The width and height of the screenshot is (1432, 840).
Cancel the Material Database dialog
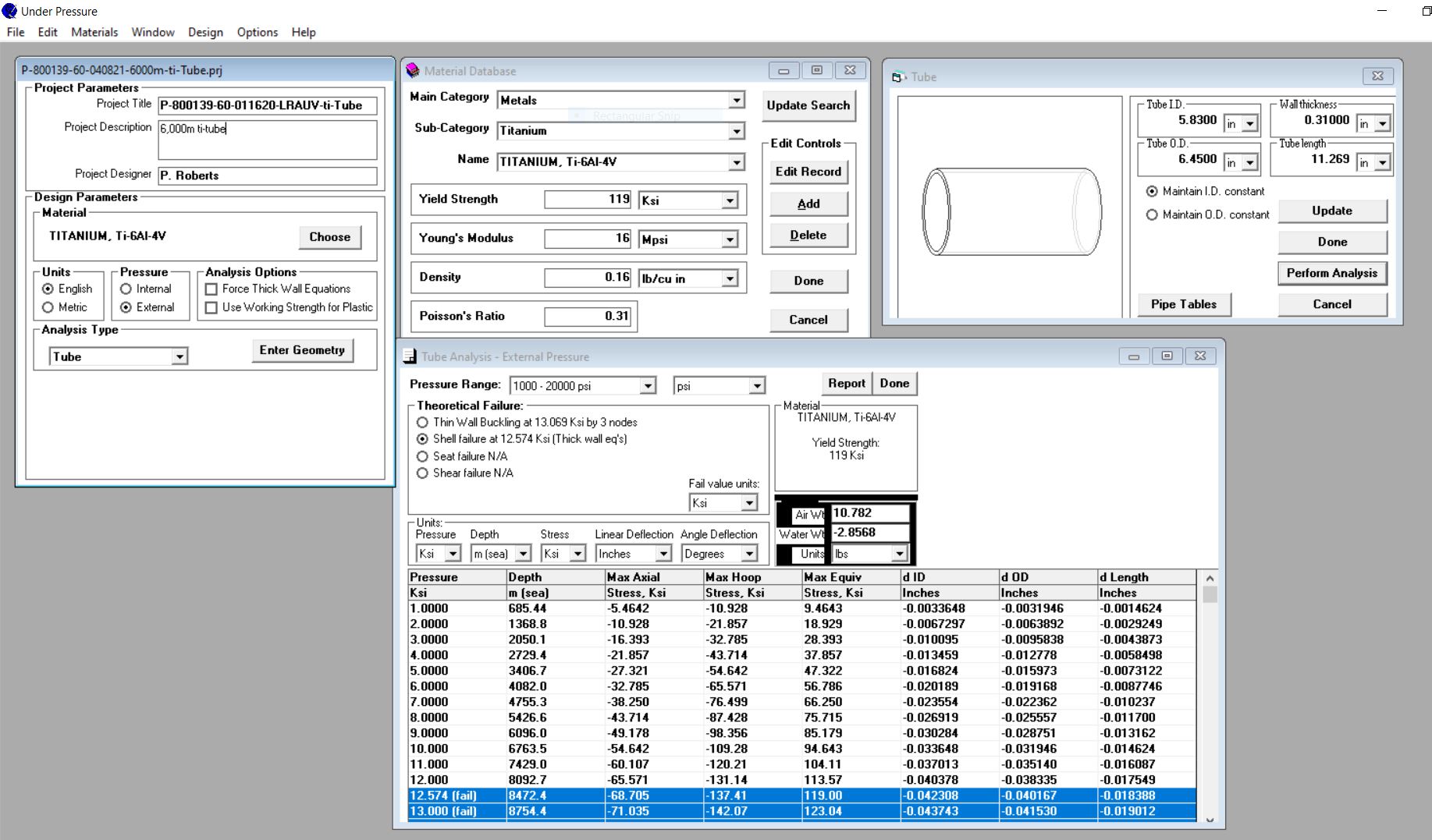[x=808, y=320]
